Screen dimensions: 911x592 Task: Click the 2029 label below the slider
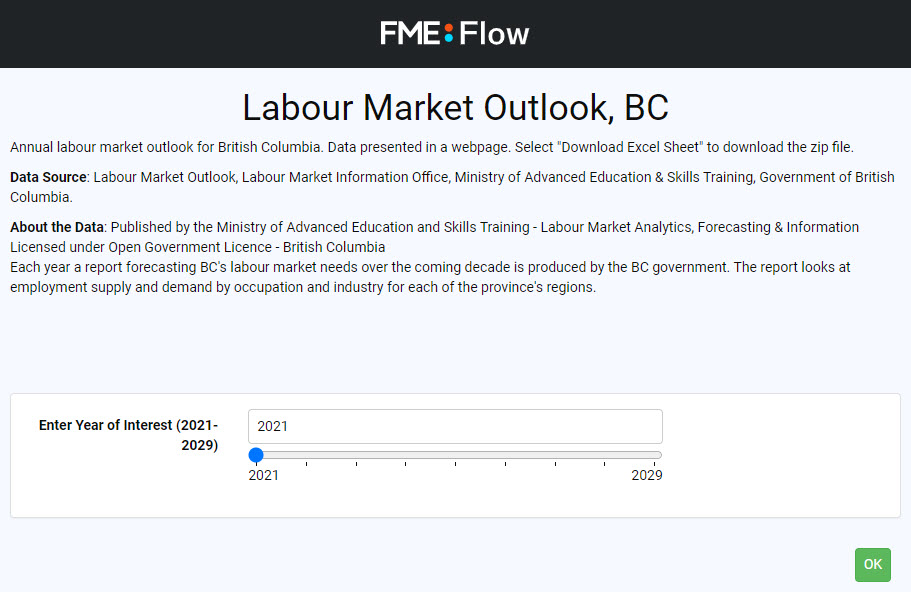(x=646, y=475)
